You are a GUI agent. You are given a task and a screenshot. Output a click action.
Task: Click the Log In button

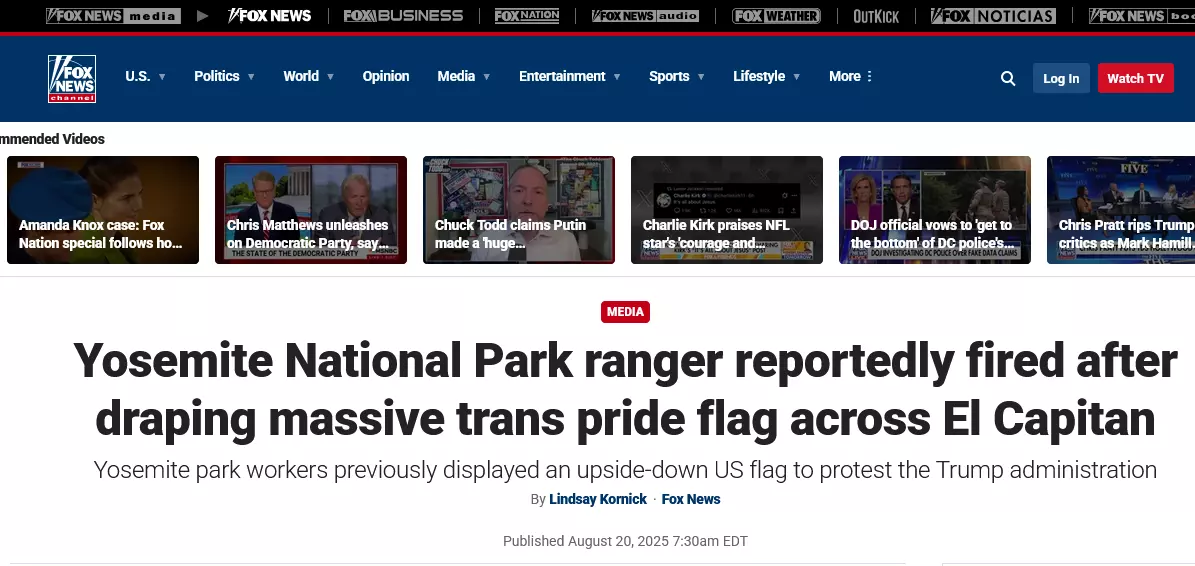coord(1061,78)
